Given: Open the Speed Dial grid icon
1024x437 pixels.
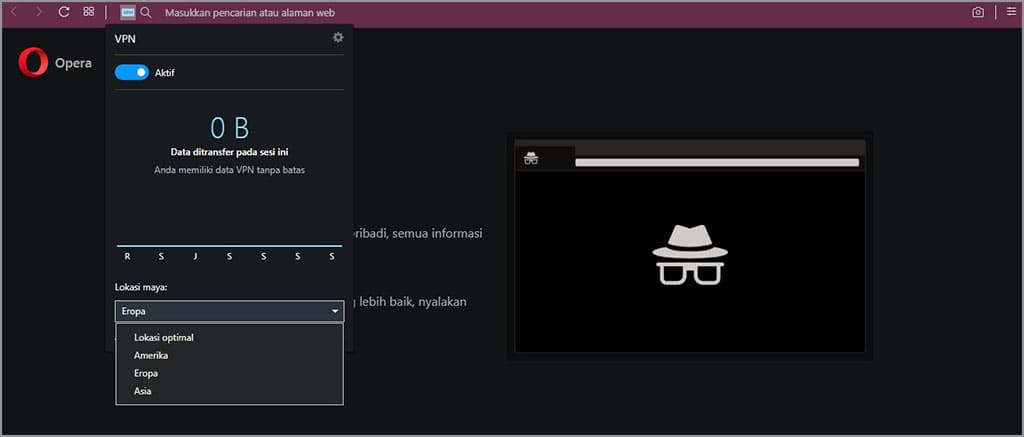Looking at the screenshot, I should click(x=89, y=12).
